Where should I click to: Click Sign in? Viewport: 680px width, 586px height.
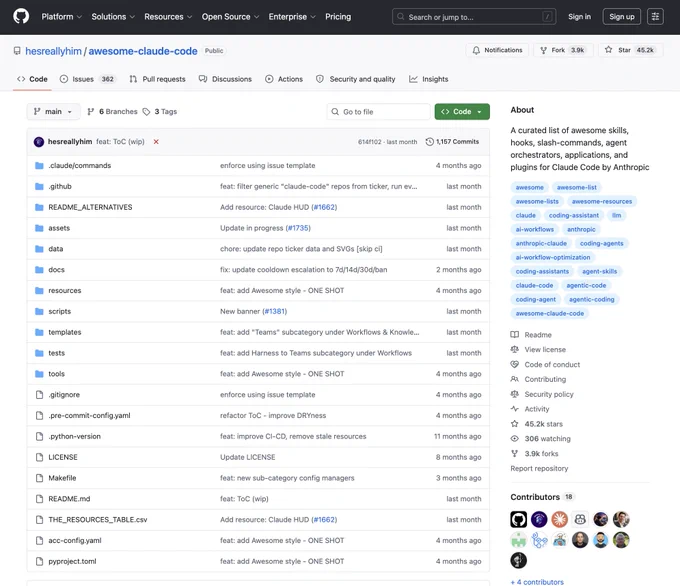(579, 16)
